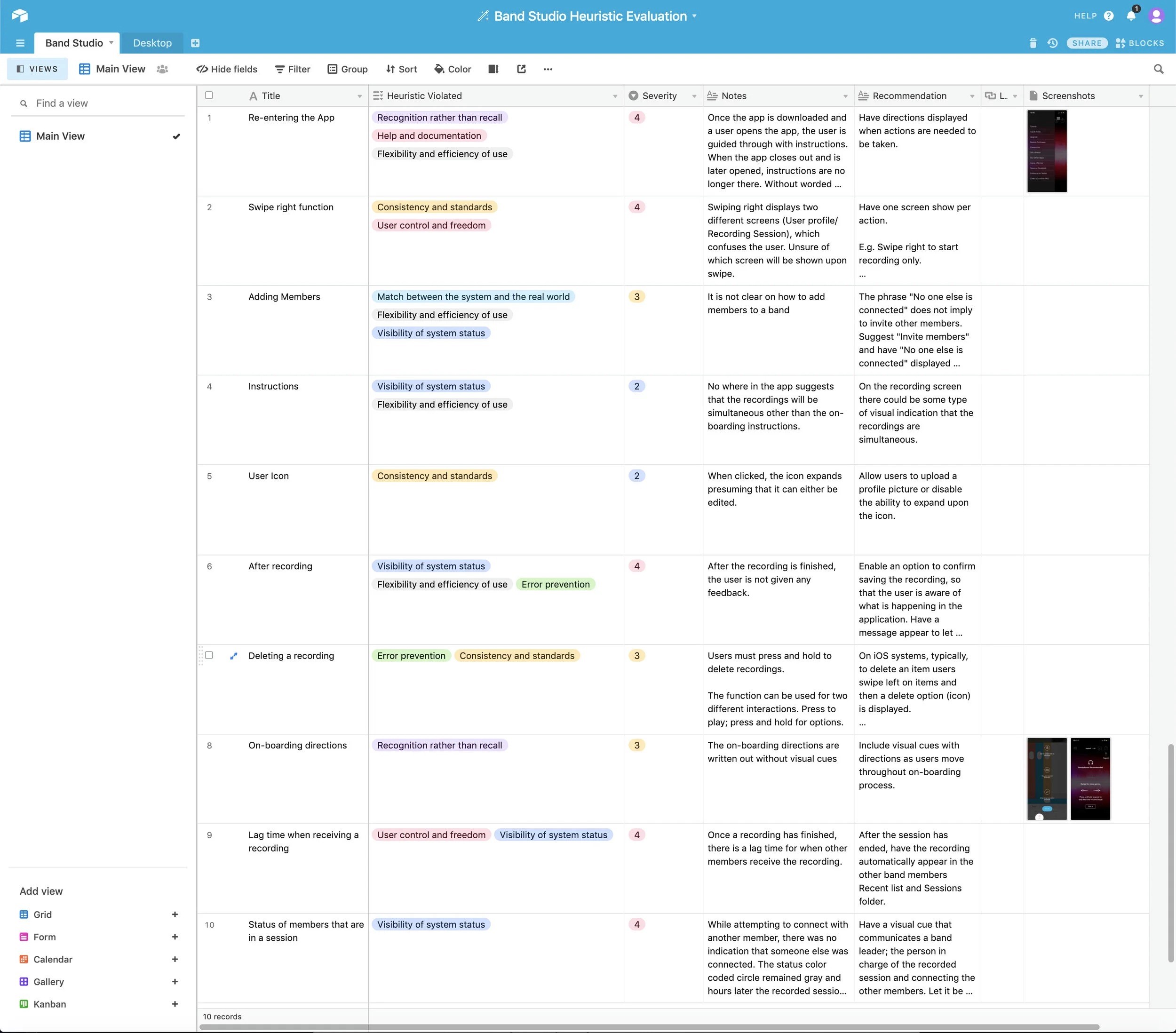Screen dimensions: 1176x1033
Task: Select all records with header checkbox
Action: pos(209,95)
